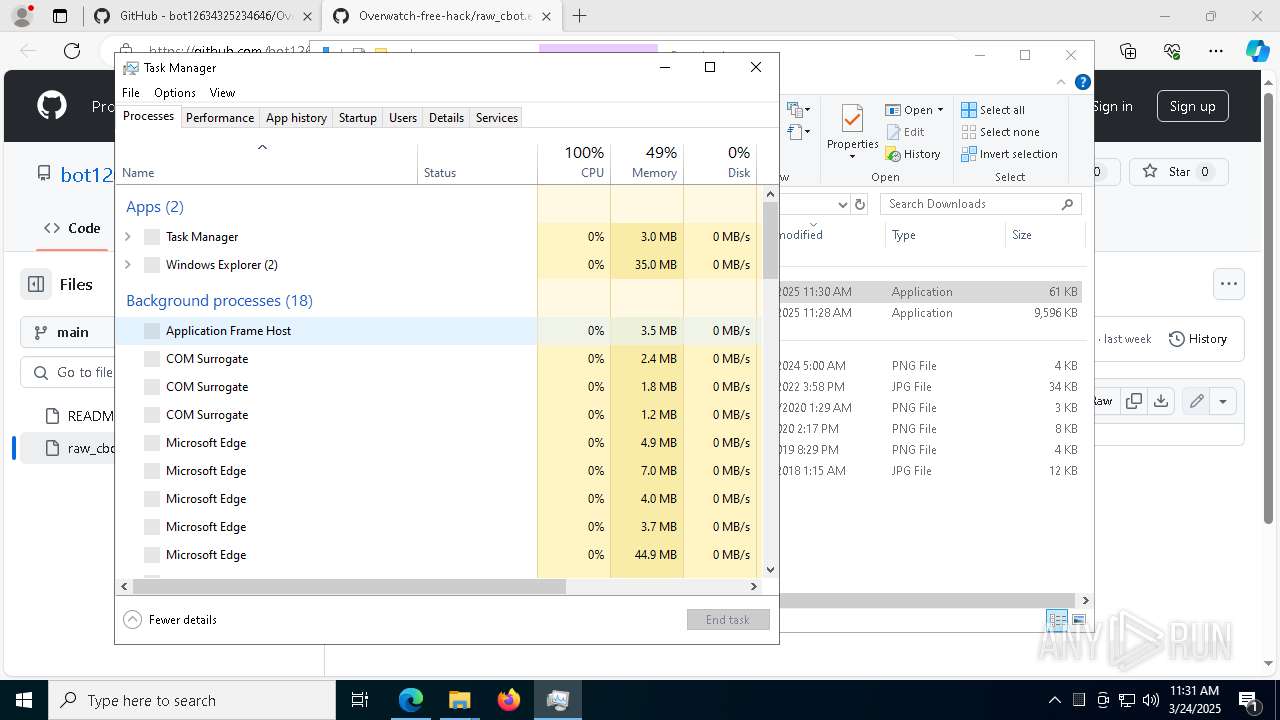This screenshot has width=1280, height=720.
Task: Click the GitHub Sign in link
Action: (x=1112, y=106)
